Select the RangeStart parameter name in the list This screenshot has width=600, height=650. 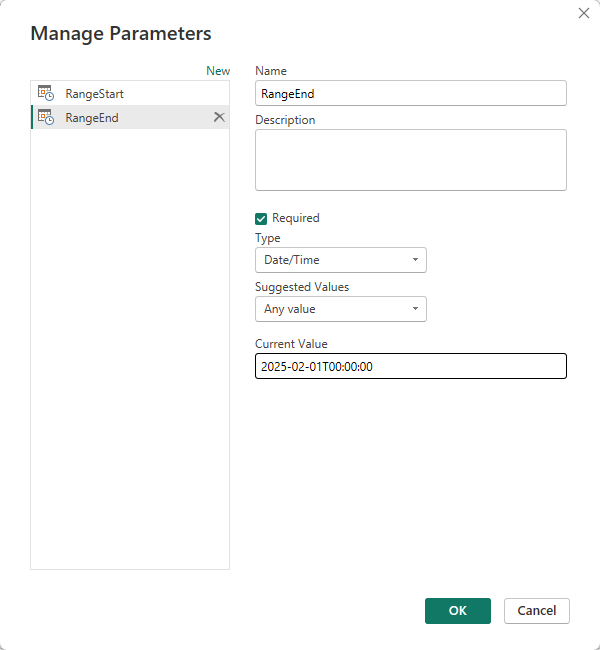95,93
